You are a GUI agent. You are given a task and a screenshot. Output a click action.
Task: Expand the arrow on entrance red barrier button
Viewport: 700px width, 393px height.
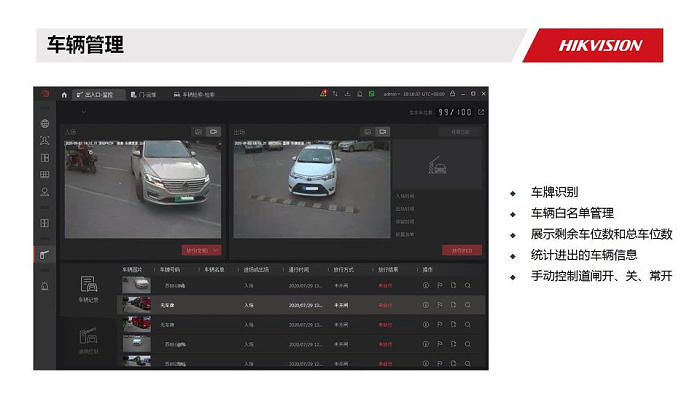[216, 251]
